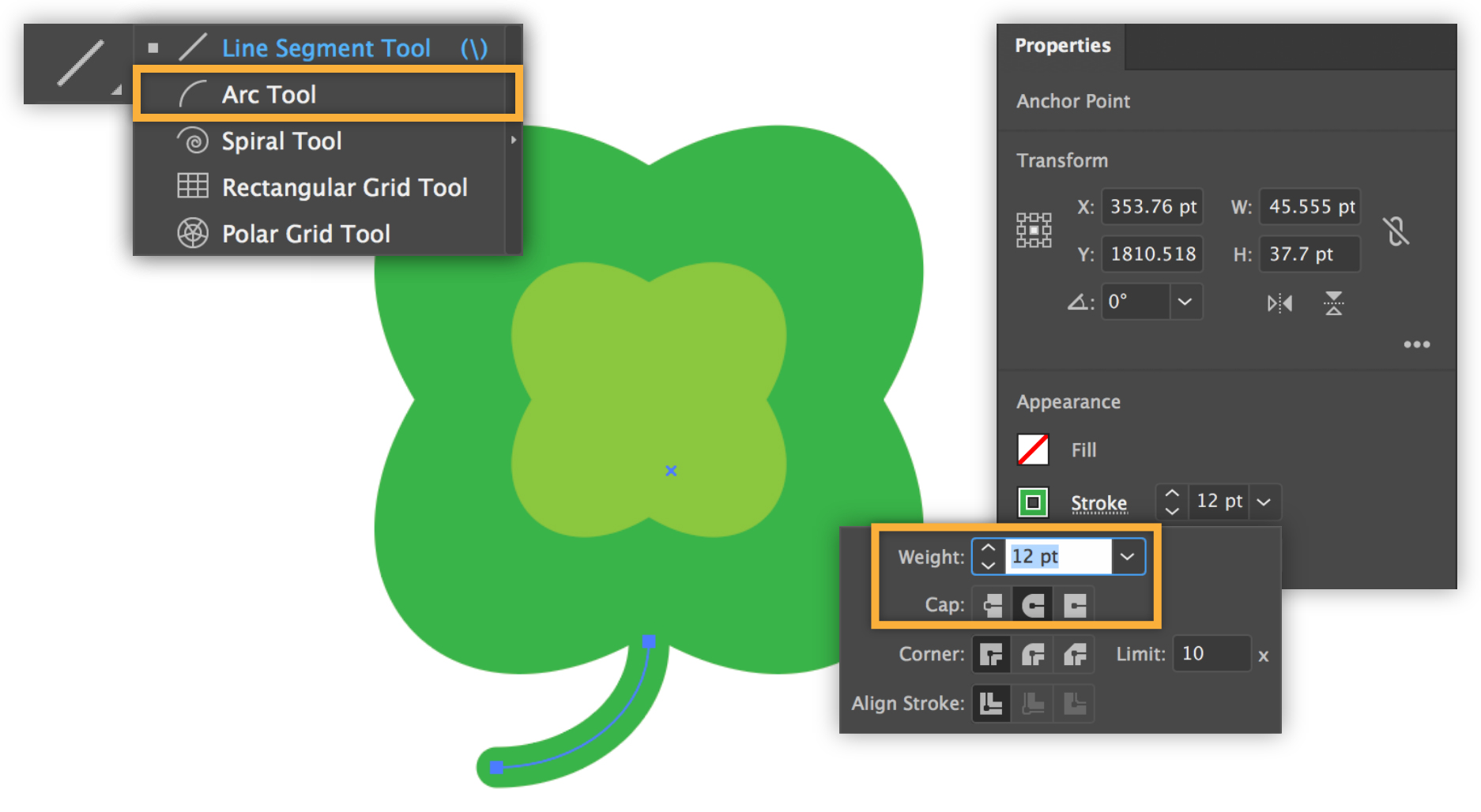Select the Arc Tool
1481x812 pixels.
[269, 93]
